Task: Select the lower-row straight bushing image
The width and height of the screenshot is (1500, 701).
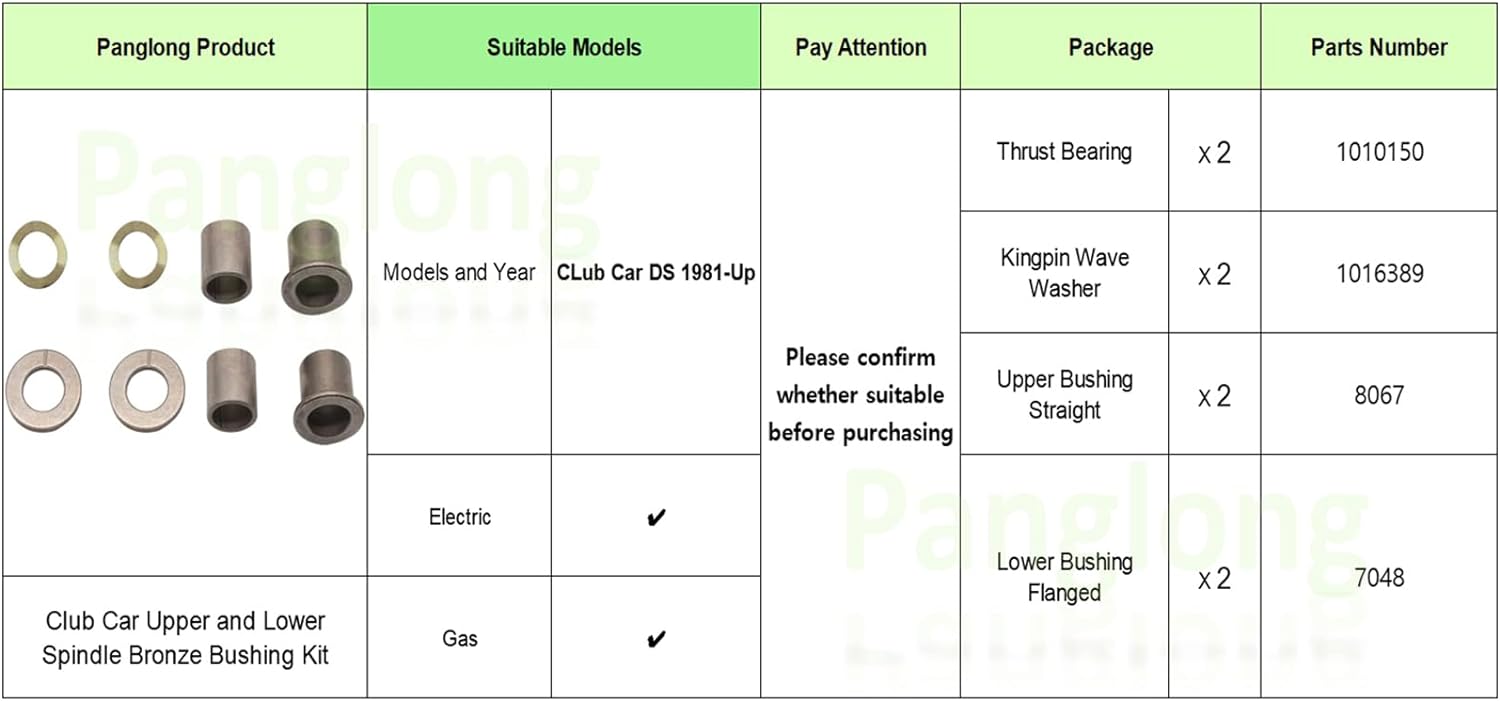Action: point(231,390)
